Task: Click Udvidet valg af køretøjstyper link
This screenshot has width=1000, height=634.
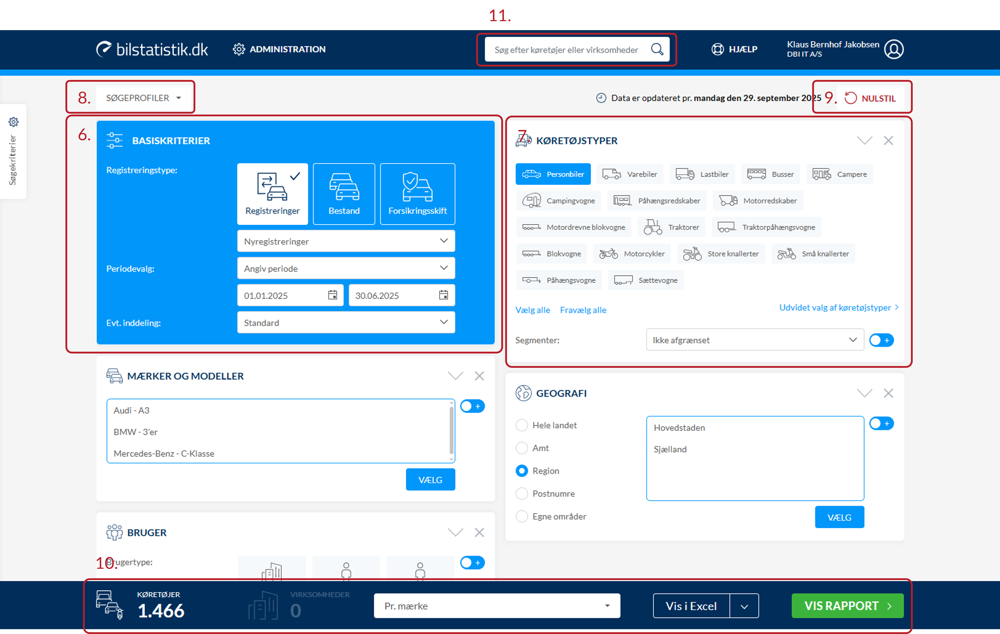Action: click(x=838, y=308)
